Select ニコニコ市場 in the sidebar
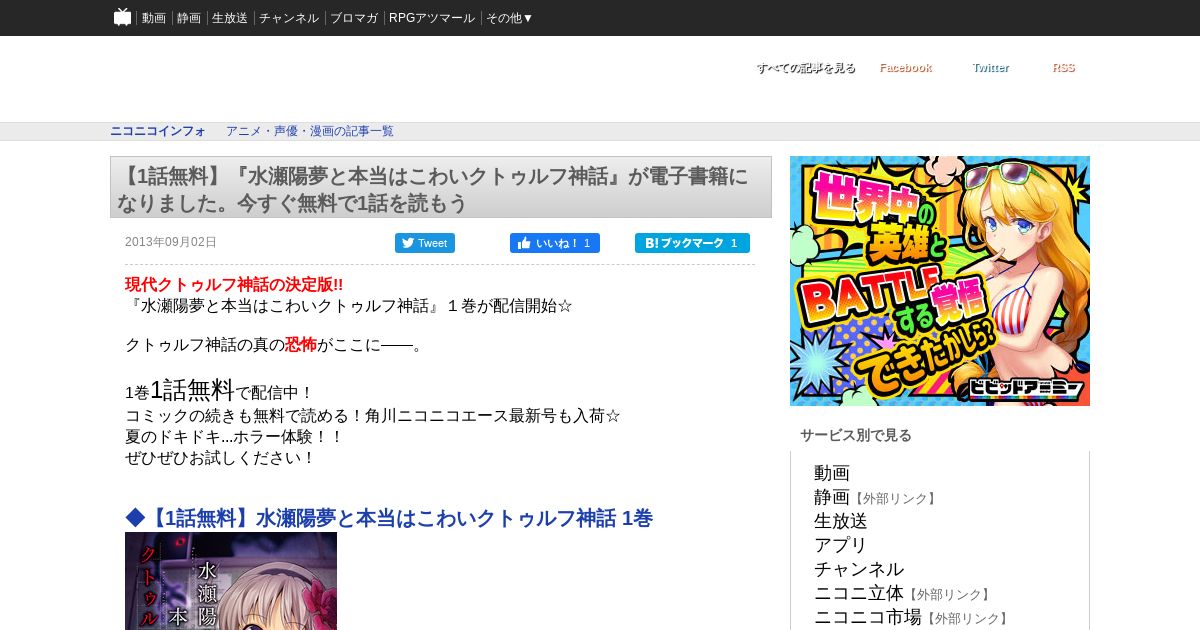This screenshot has height=630, width=1200. coord(868,617)
